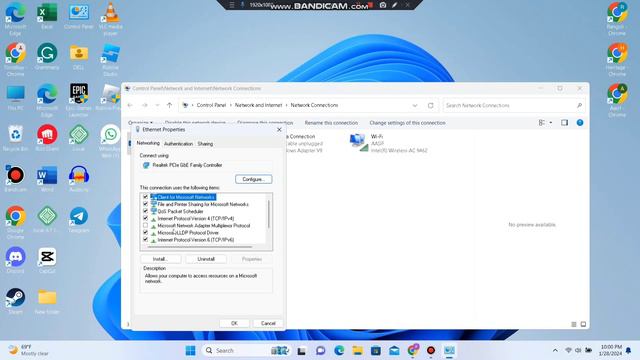Screen dimensions: 640x360
Task: Open File Explorer from taskbar
Action: point(358,350)
